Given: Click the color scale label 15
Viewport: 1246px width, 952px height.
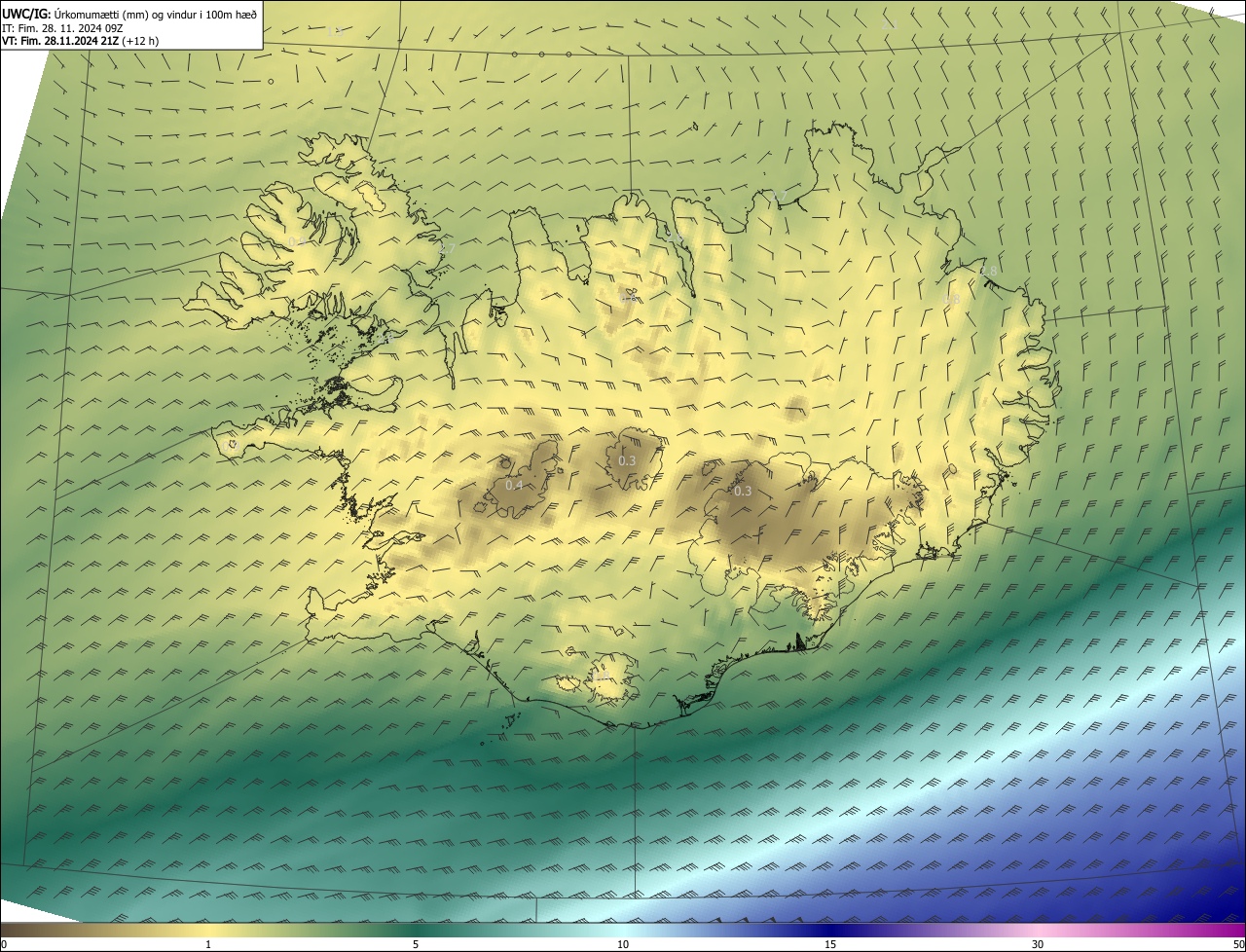Looking at the screenshot, I should pyautogui.click(x=830, y=944).
